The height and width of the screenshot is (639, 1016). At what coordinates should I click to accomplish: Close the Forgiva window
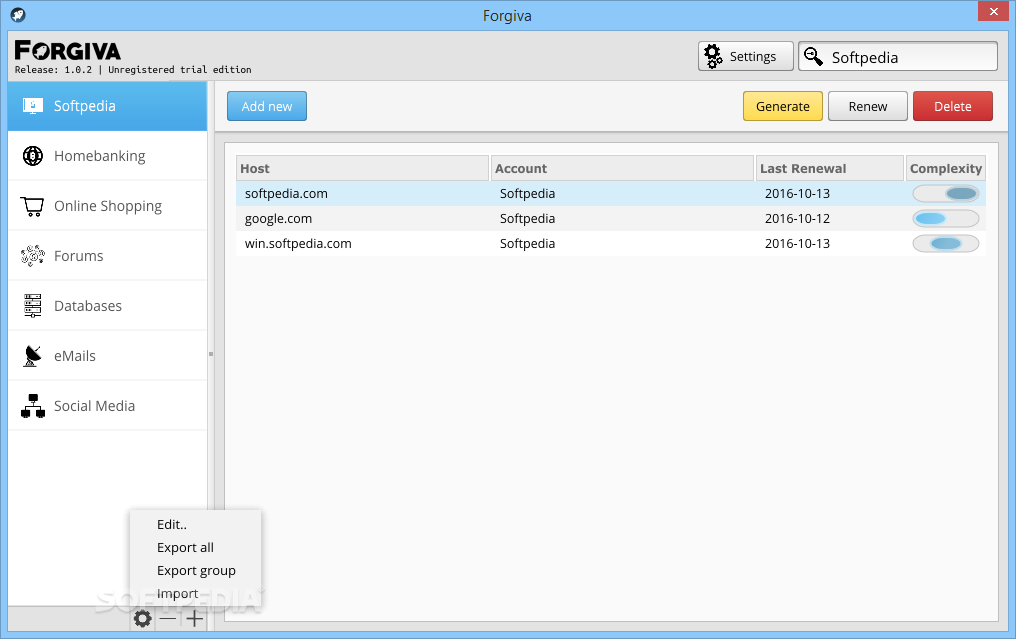(993, 11)
